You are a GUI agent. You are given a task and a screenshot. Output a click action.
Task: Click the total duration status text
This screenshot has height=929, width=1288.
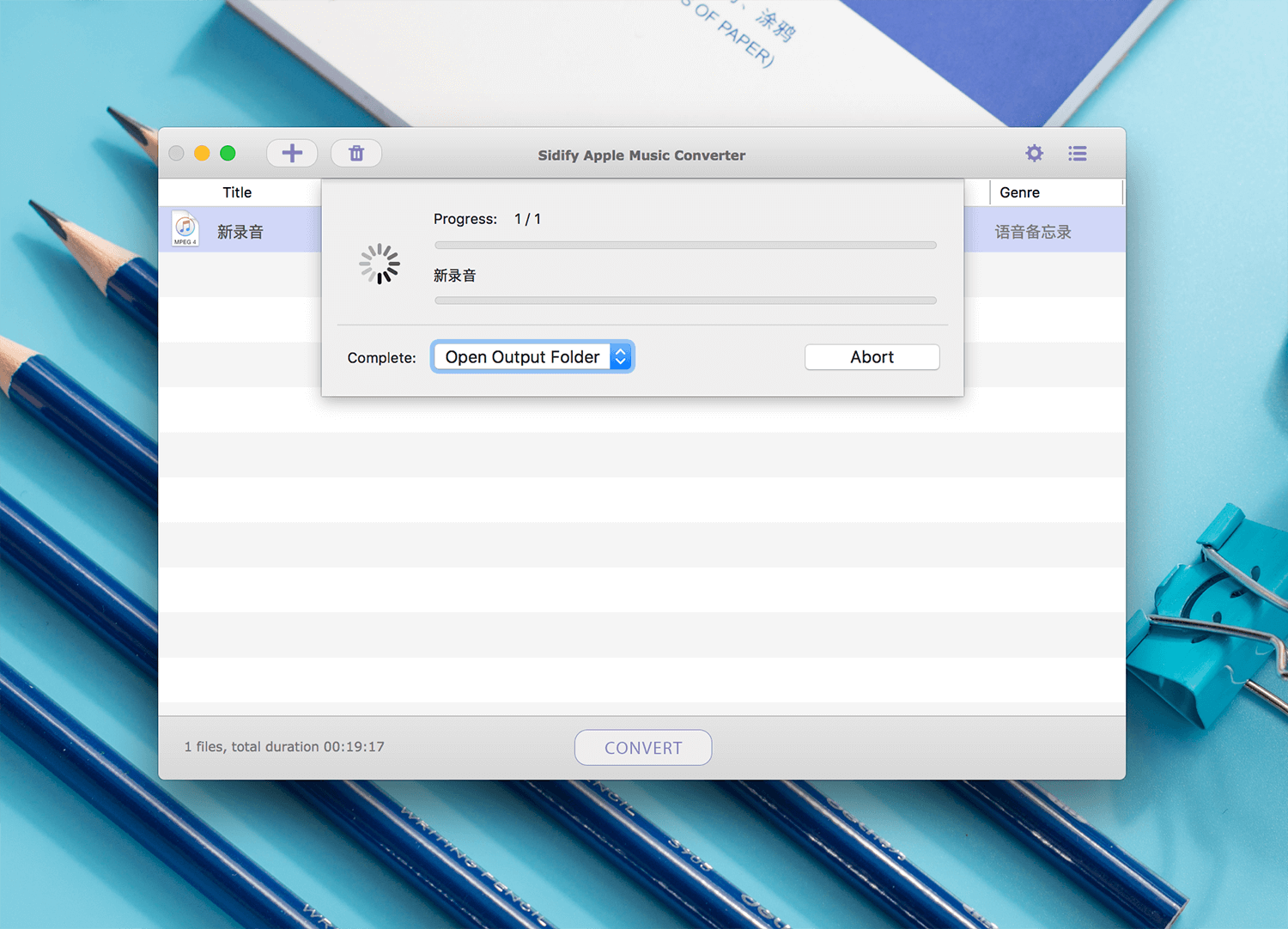point(284,747)
